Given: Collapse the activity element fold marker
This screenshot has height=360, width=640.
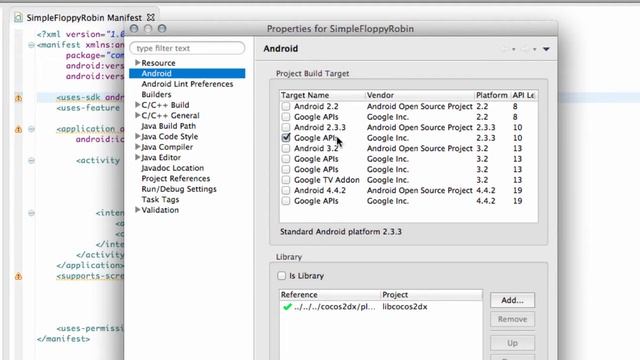Looking at the screenshot, I should pyautogui.click(x=31, y=160).
